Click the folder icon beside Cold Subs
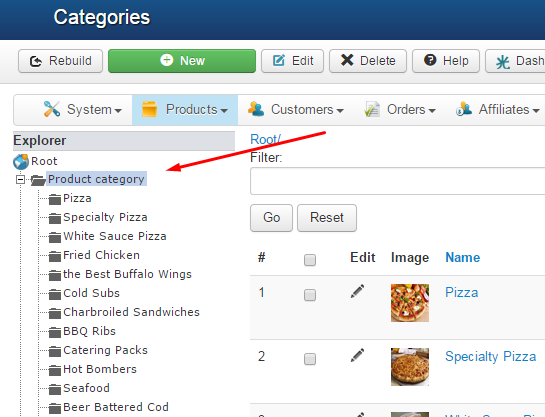Viewport: 545px width, 417px height. pyautogui.click(x=55, y=294)
